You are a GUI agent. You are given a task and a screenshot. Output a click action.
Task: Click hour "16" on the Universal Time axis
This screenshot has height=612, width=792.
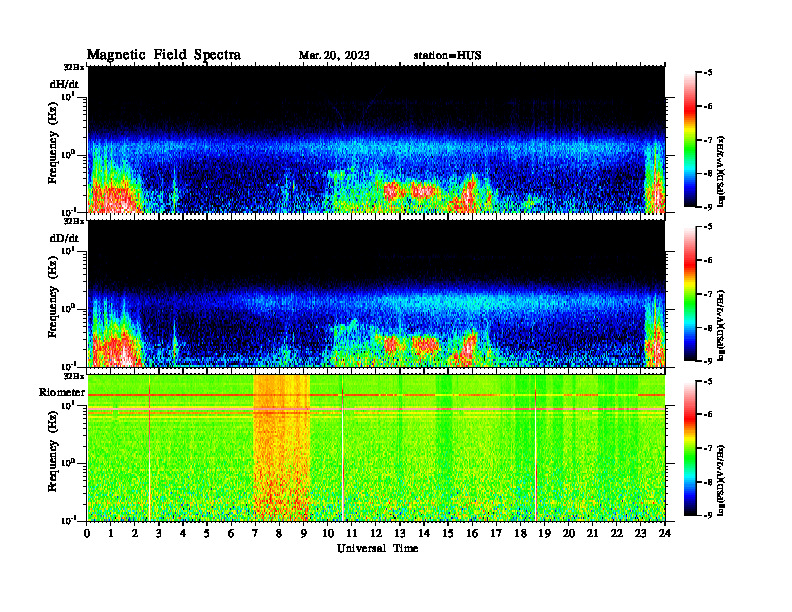click(472, 533)
